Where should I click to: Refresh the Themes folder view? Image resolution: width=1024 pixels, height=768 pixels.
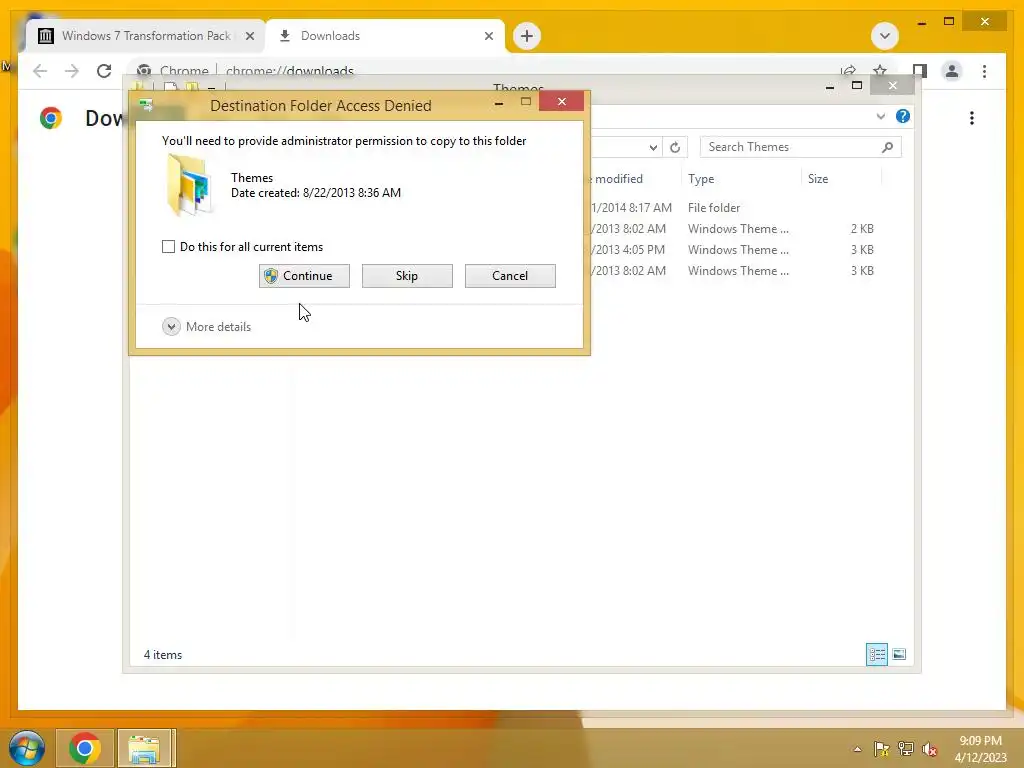tap(675, 147)
